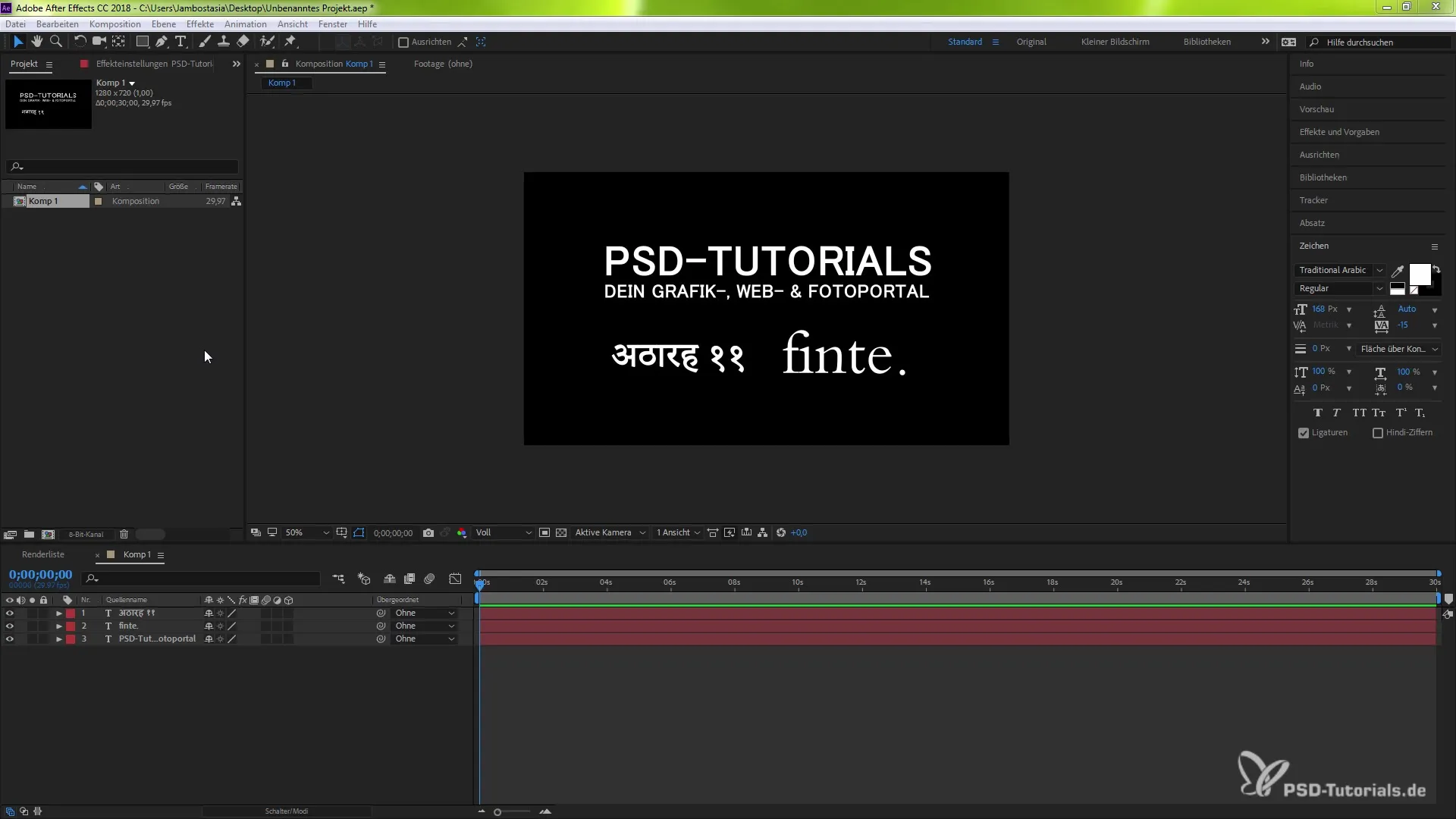The width and height of the screenshot is (1456, 819).
Task: Click the Original workspace
Action: (1031, 42)
